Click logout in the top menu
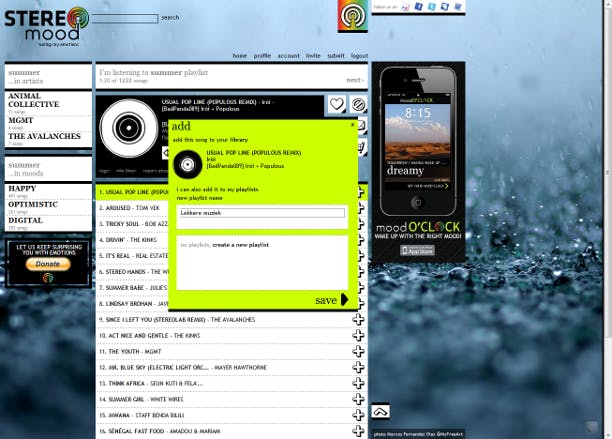 (359, 56)
